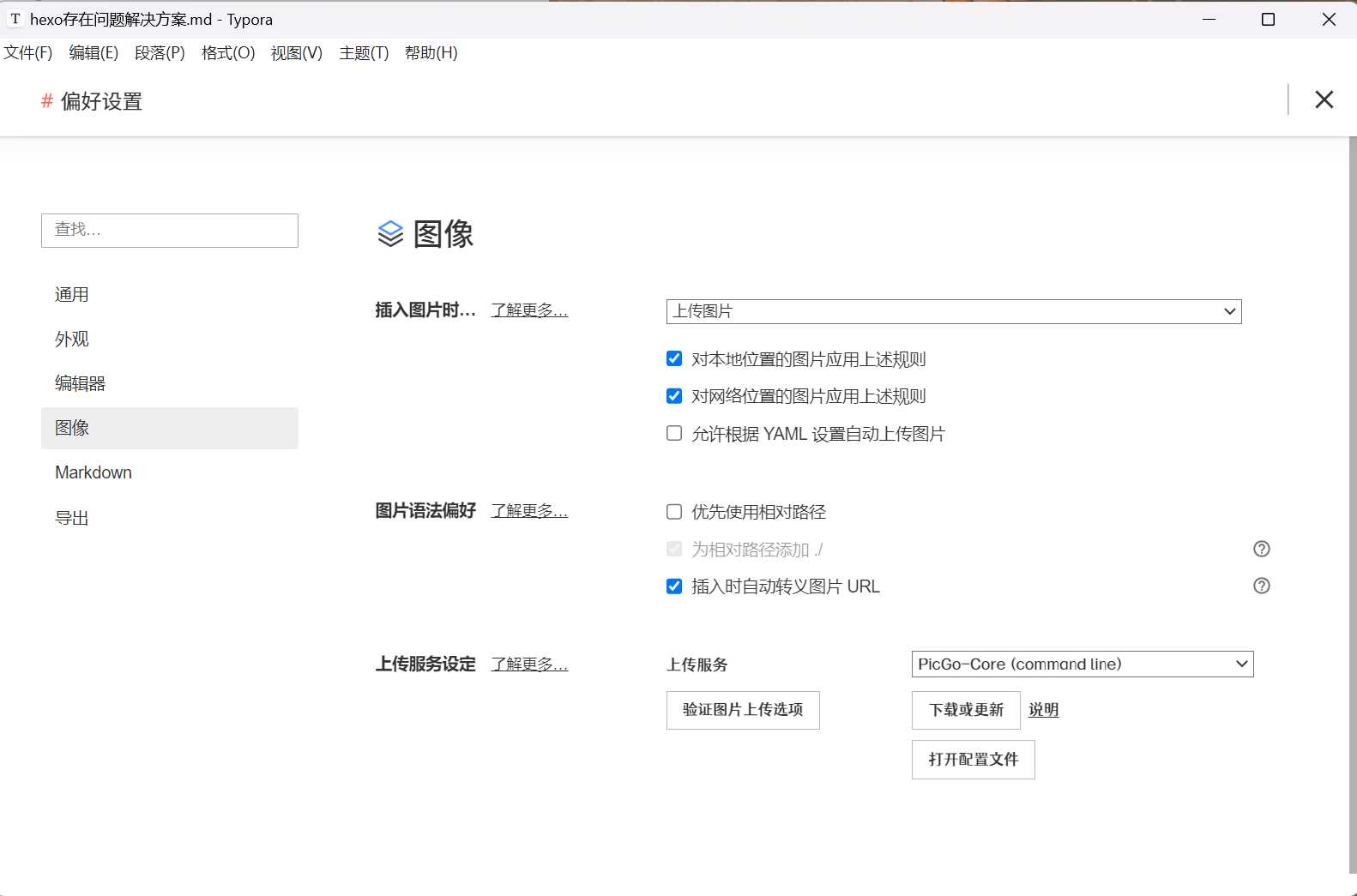This screenshot has width=1357, height=896.
Task: Check 优先使用相对路径 option
Action: 674,512
